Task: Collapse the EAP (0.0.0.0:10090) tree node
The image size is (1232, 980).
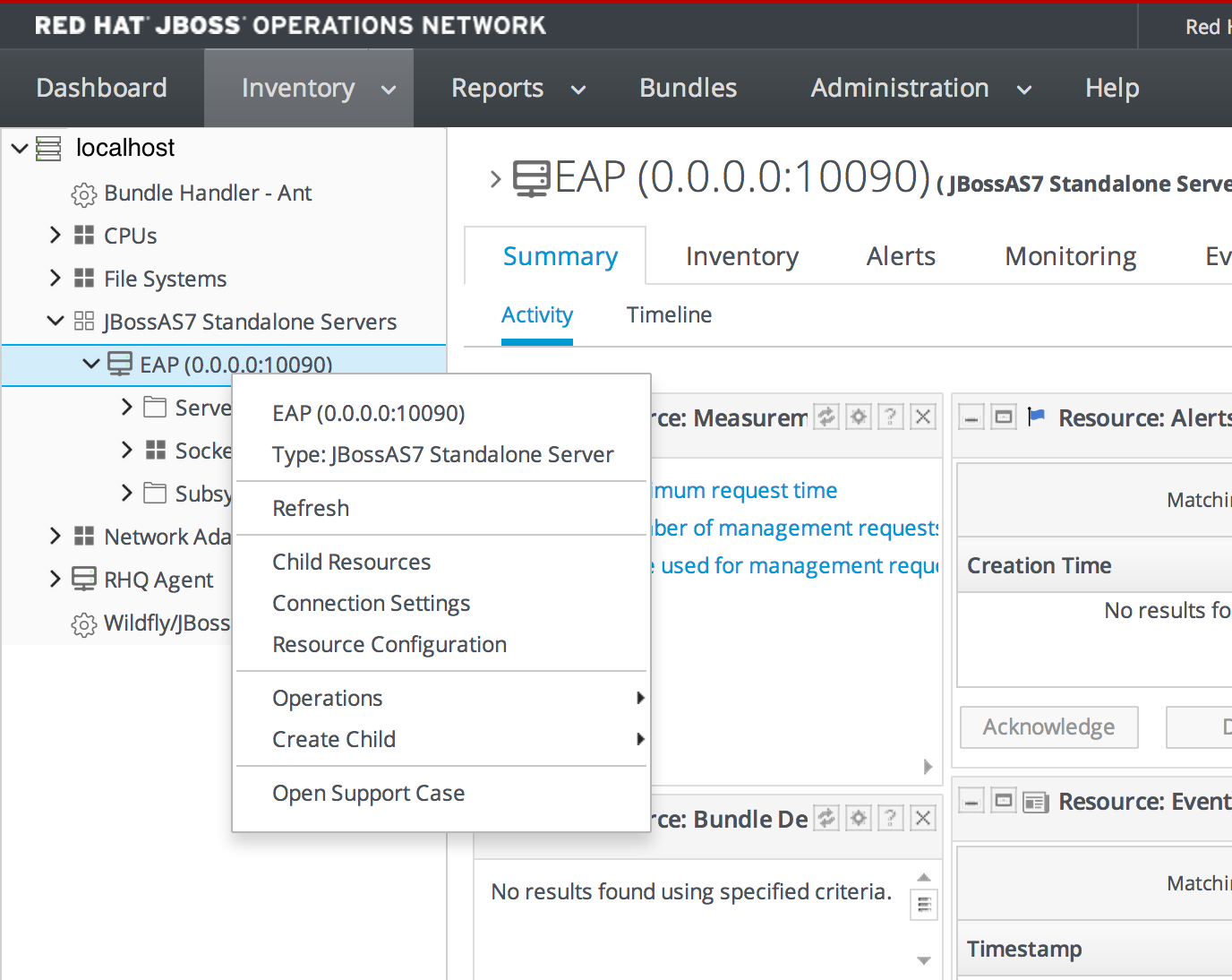Action: coord(91,364)
